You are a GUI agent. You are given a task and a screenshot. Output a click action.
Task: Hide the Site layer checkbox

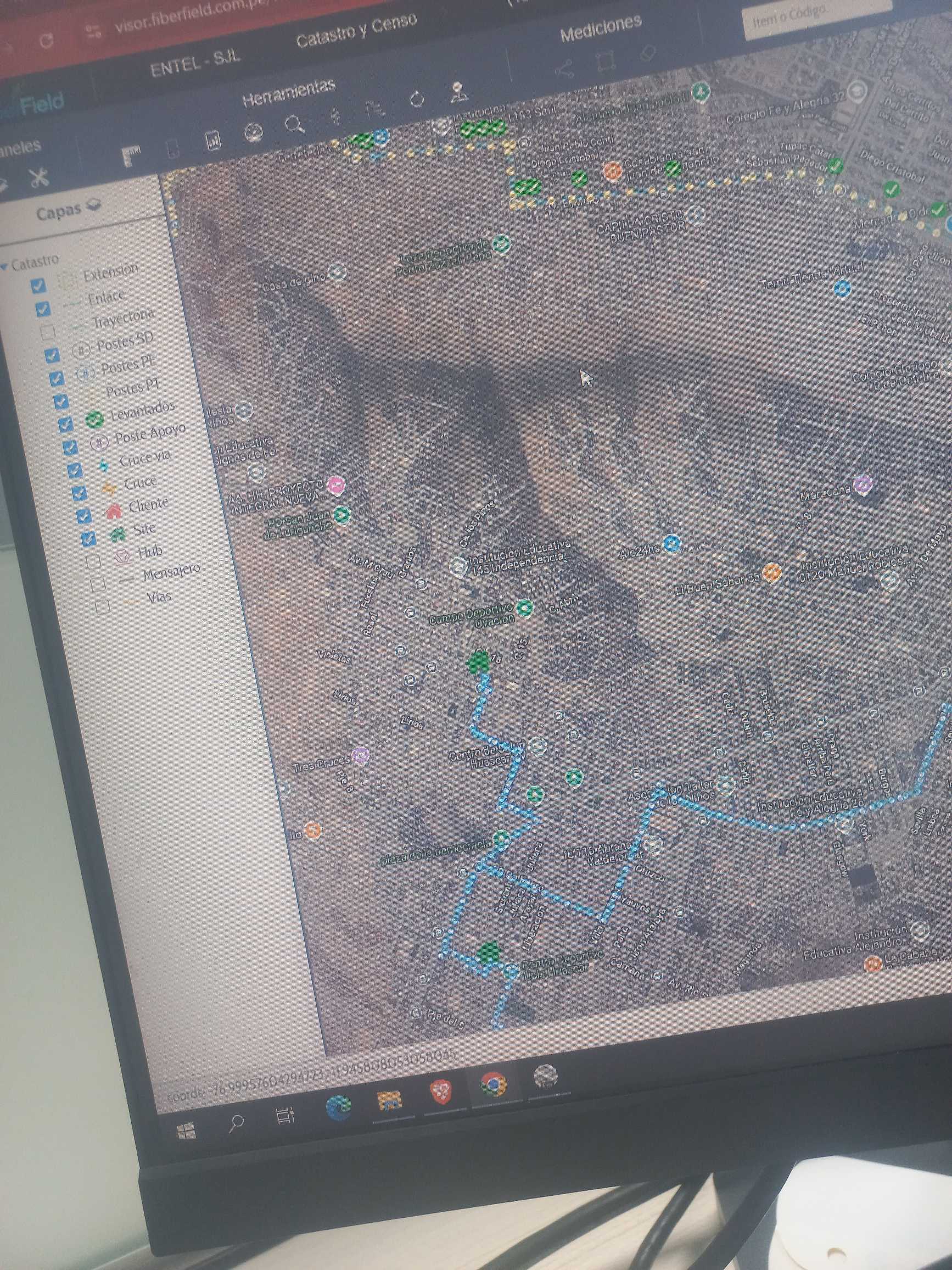pyautogui.click(x=88, y=538)
